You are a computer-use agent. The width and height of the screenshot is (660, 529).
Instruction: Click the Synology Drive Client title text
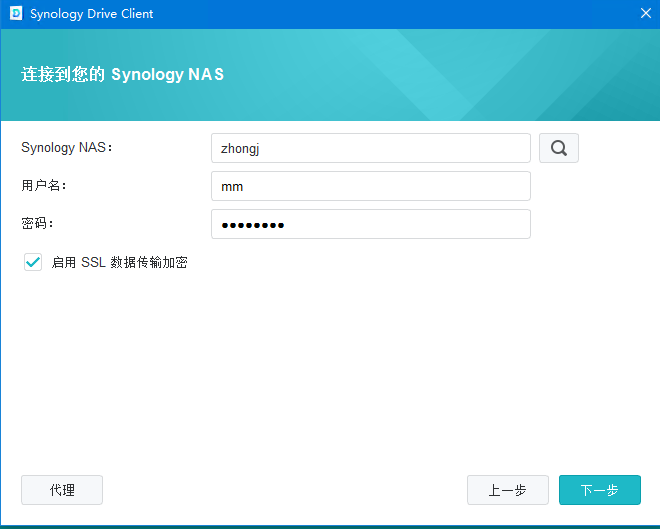(x=91, y=14)
